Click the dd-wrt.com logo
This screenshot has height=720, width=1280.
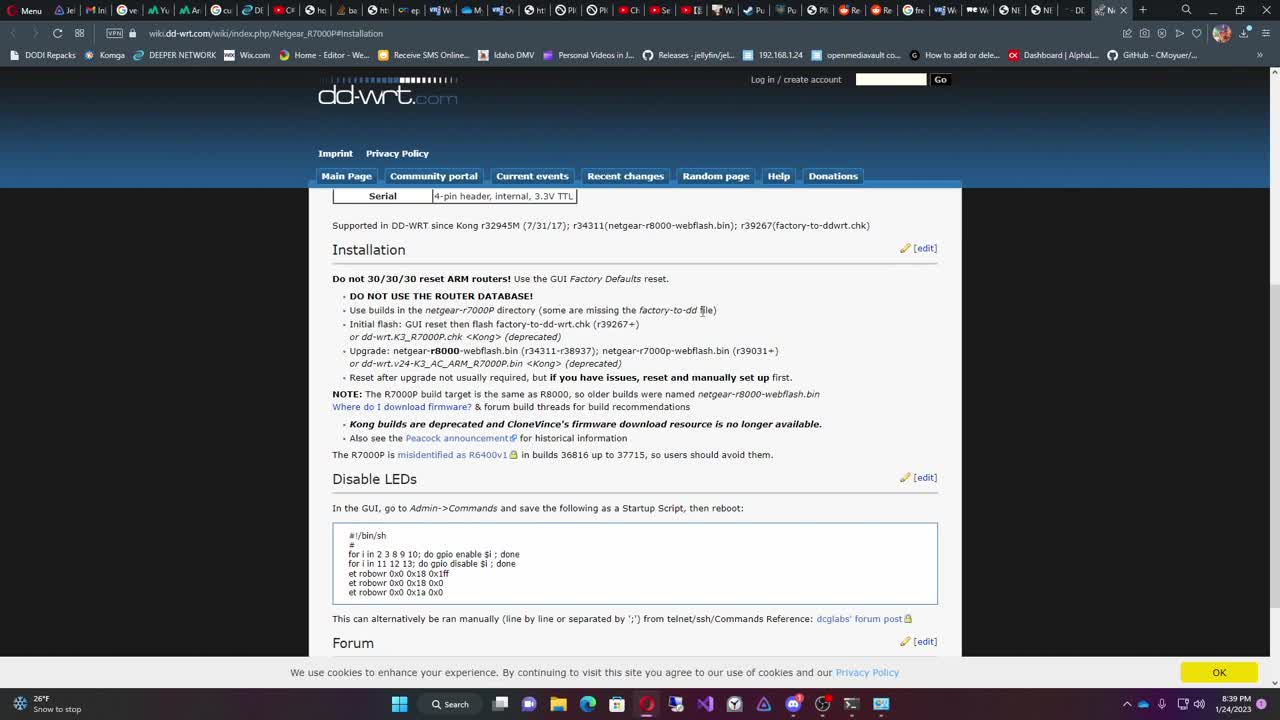pyautogui.click(x=388, y=92)
